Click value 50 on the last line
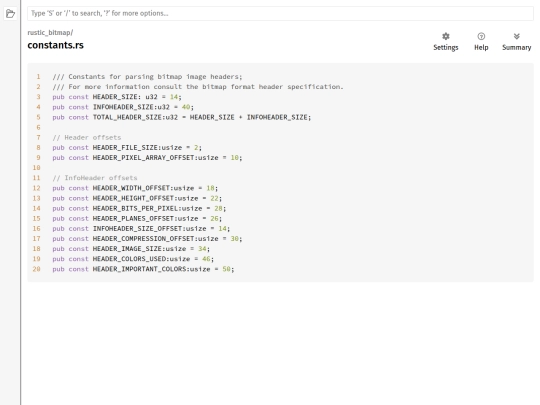 click(x=226, y=269)
